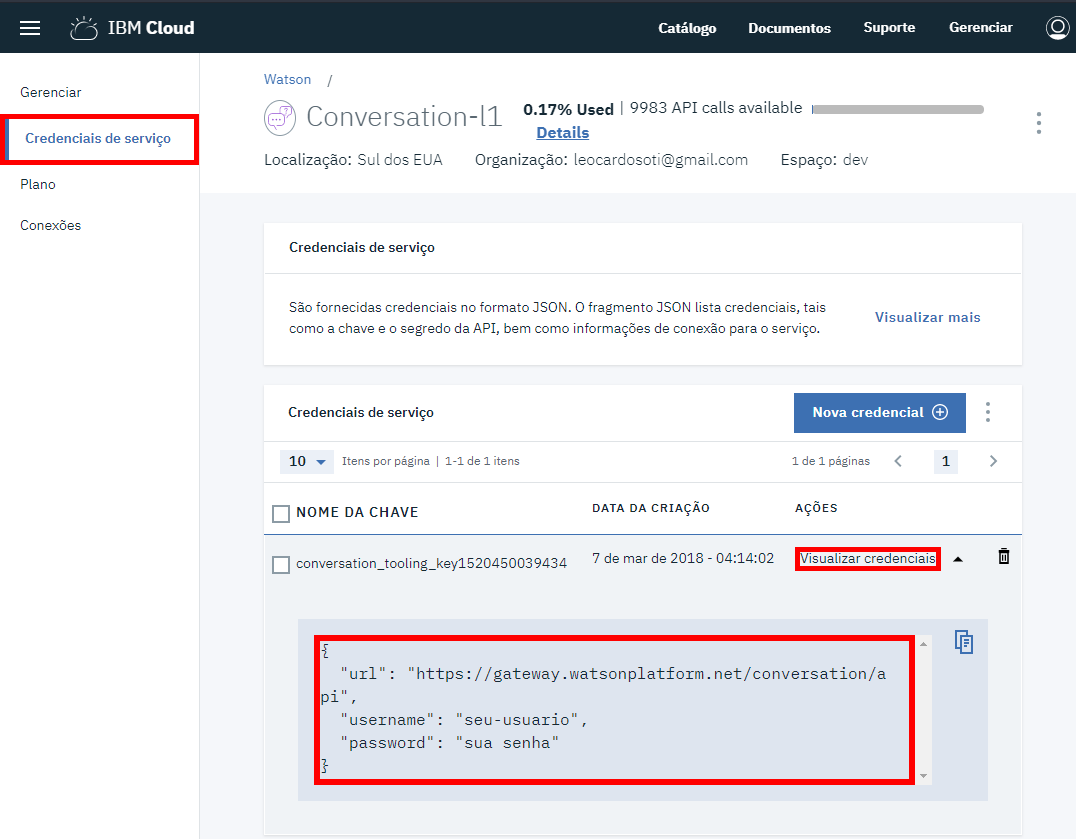1076x839 pixels.
Task: Open the hamburger navigation menu
Action: (x=30, y=28)
